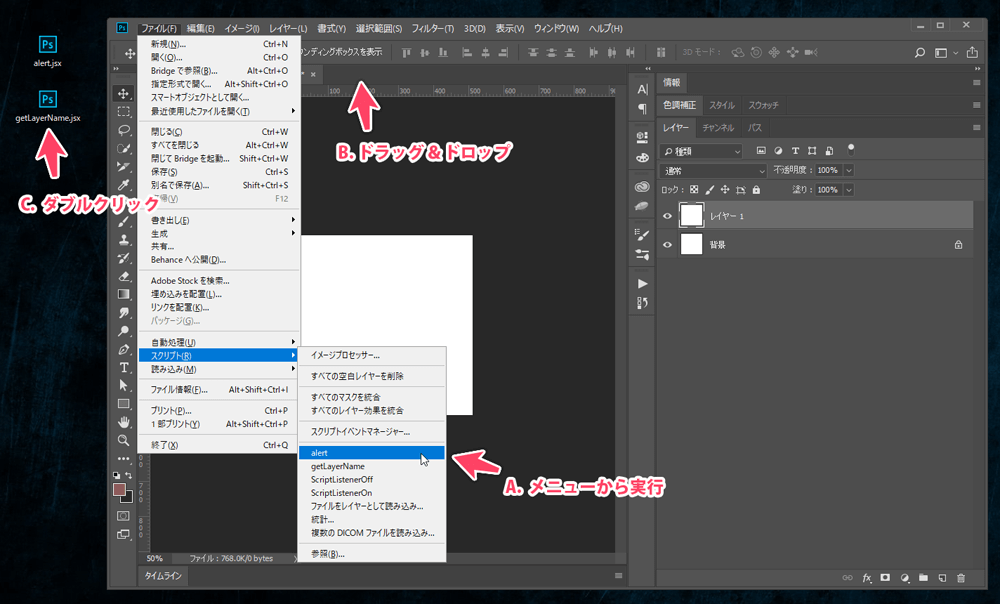Select the Eraser tool
The image size is (1000, 604).
point(124,277)
